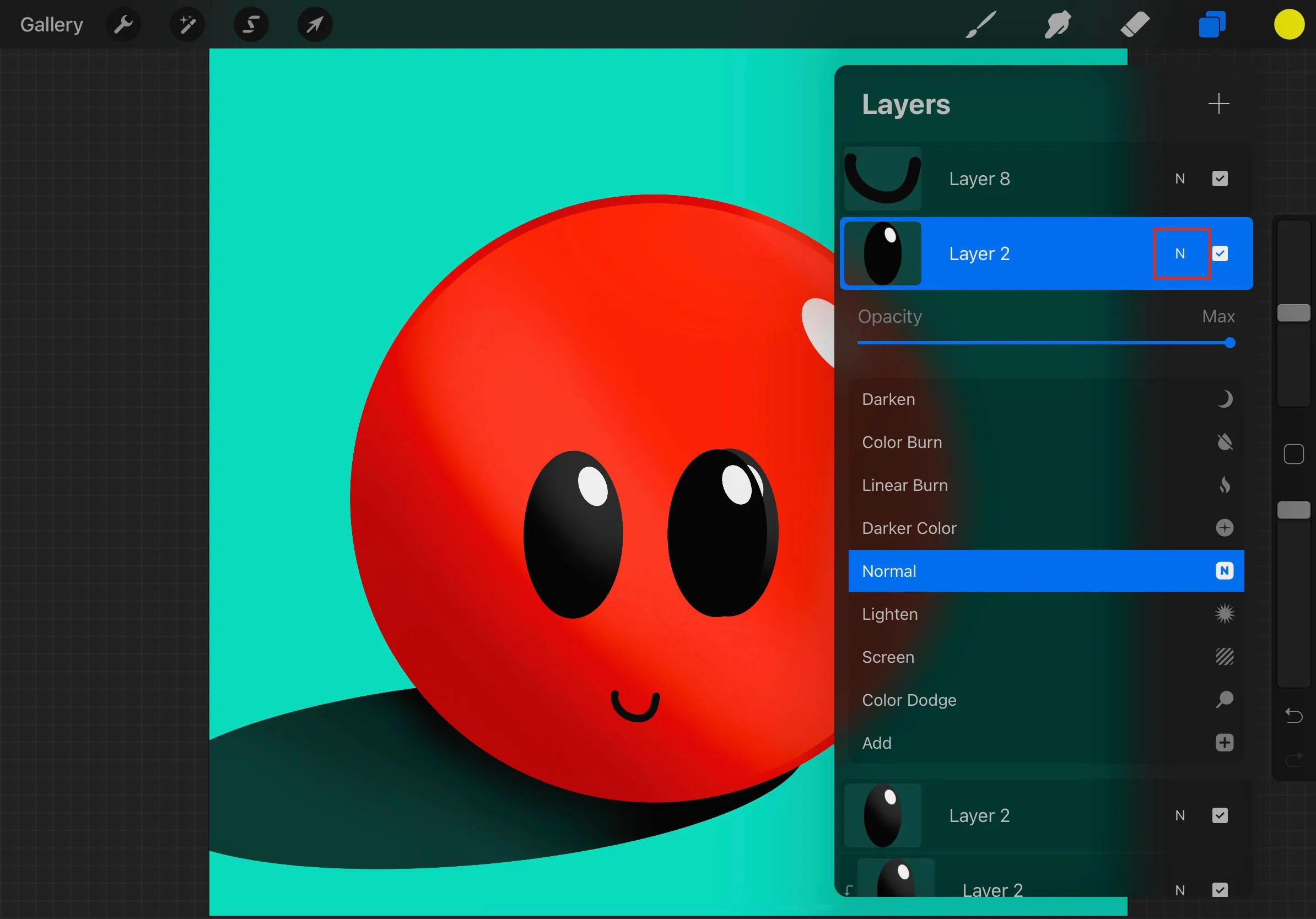Open the Selection tool
The image size is (1316, 919).
click(x=251, y=24)
